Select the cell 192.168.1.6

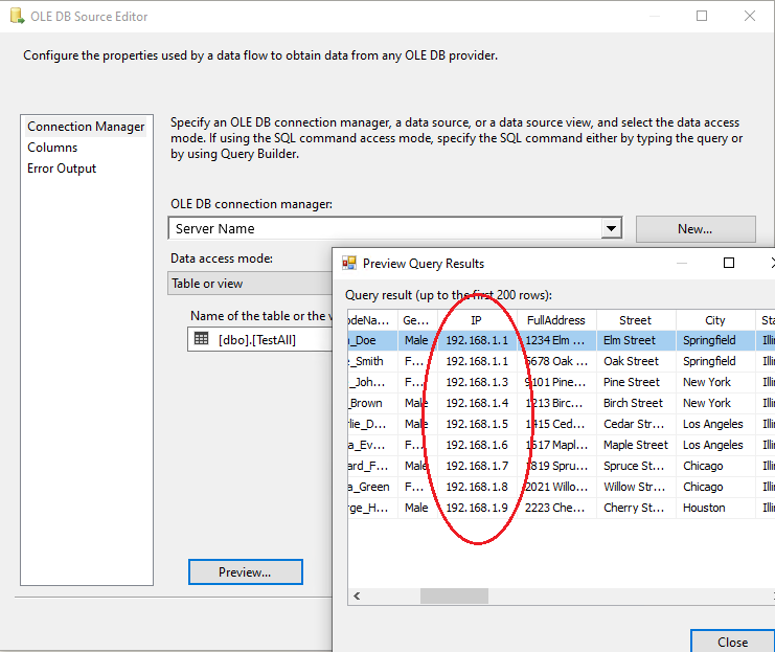[477, 445]
